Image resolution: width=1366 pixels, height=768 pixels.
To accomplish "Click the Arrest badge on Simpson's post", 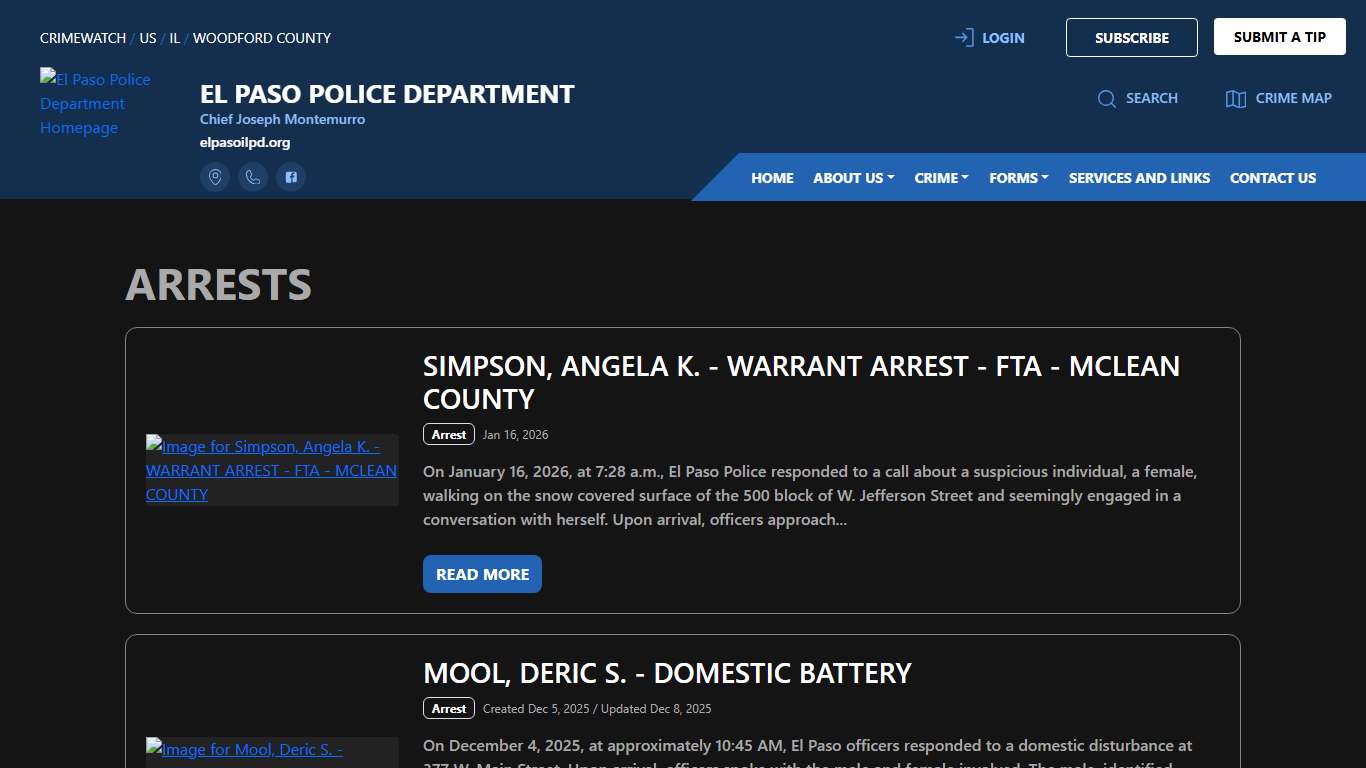I will click(x=448, y=434).
